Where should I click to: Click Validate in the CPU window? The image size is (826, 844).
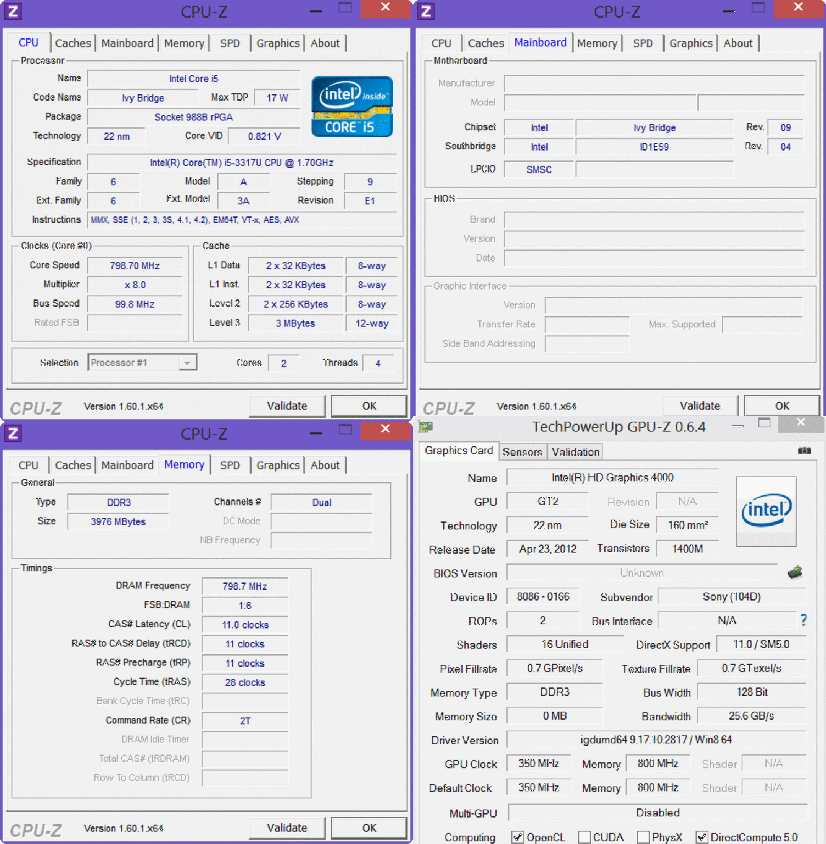(287, 406)
